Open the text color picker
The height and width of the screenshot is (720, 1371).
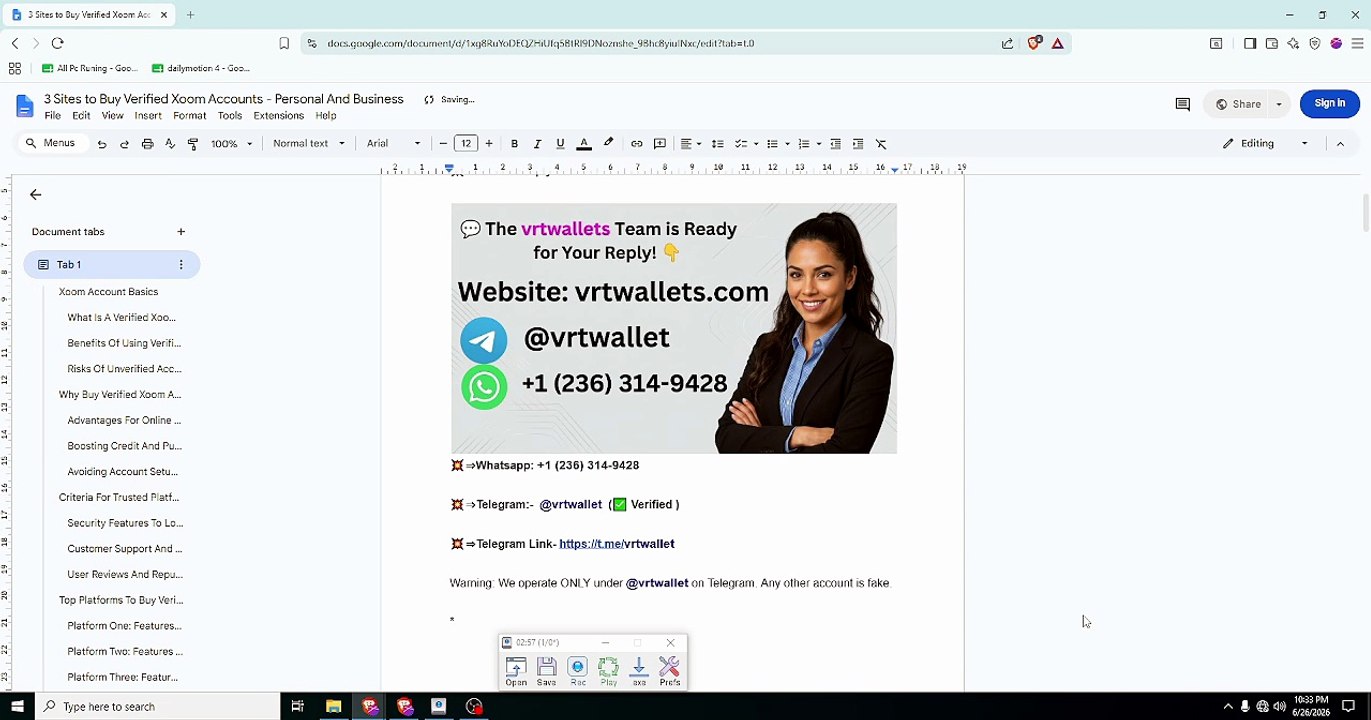click(584, 144)
